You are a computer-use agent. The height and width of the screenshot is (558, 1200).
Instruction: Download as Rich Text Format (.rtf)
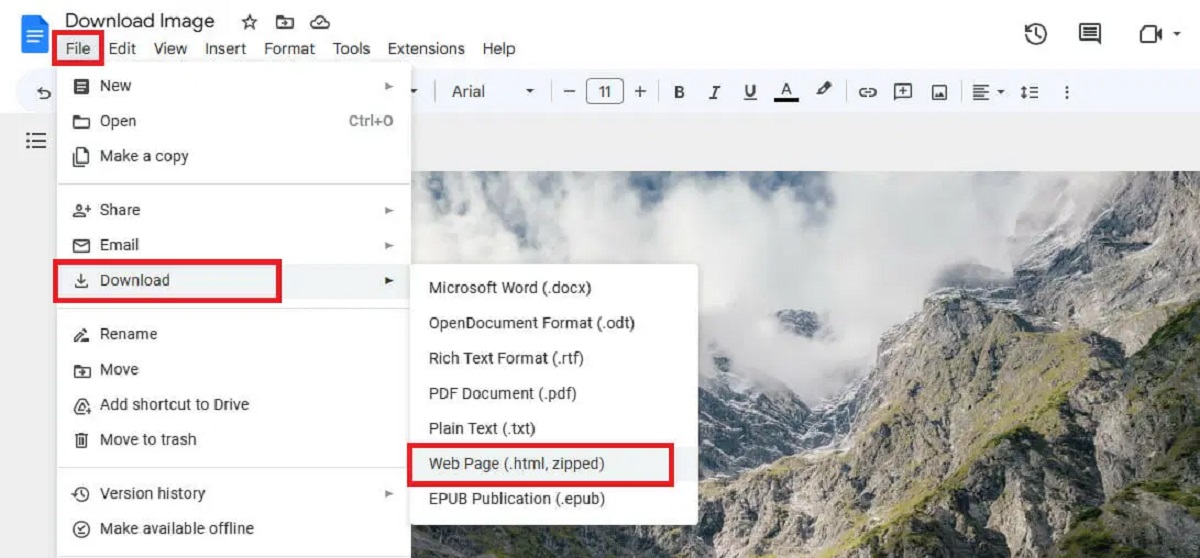point(553,358)
